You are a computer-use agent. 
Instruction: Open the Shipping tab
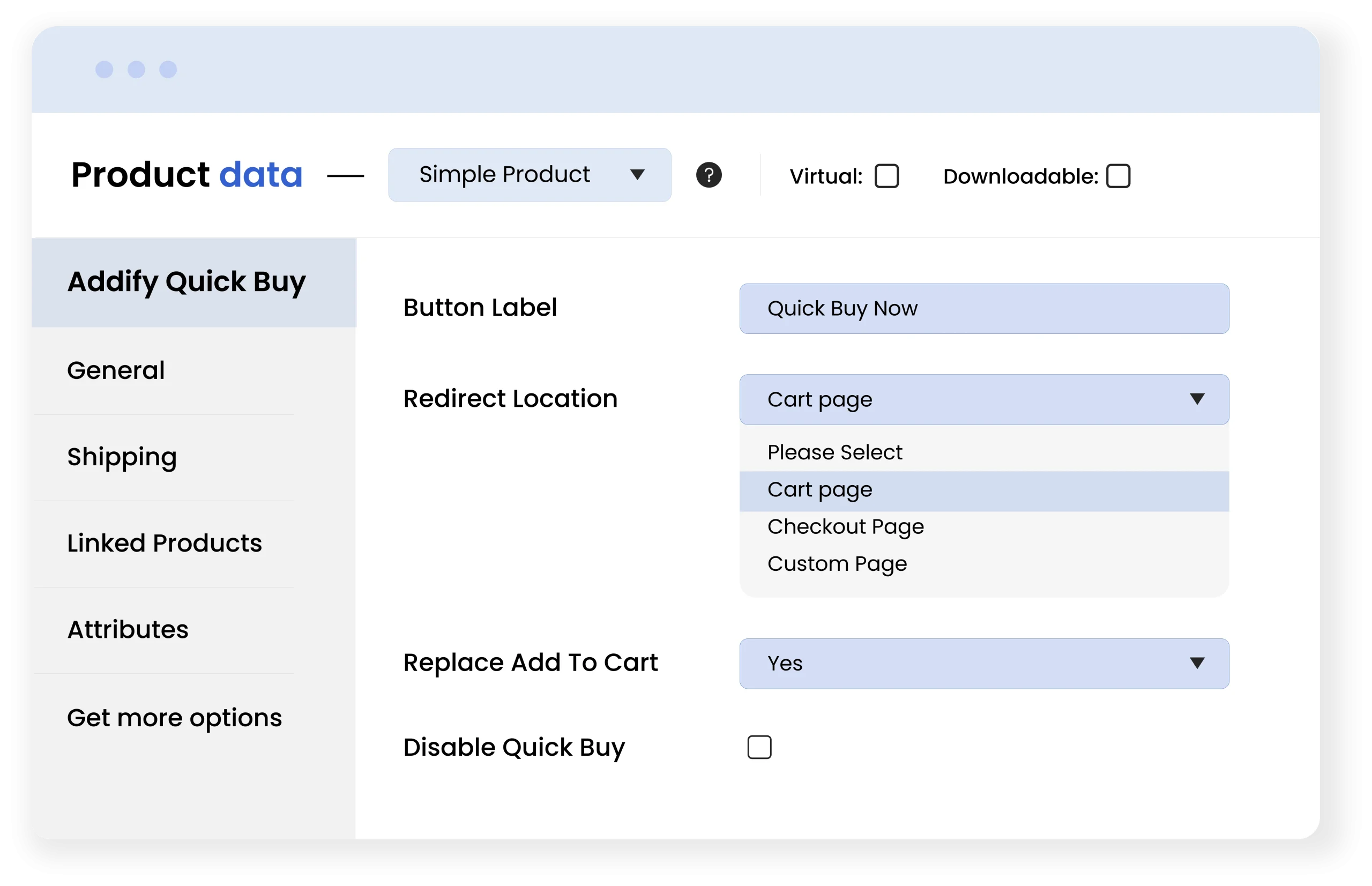click(122, 457)
